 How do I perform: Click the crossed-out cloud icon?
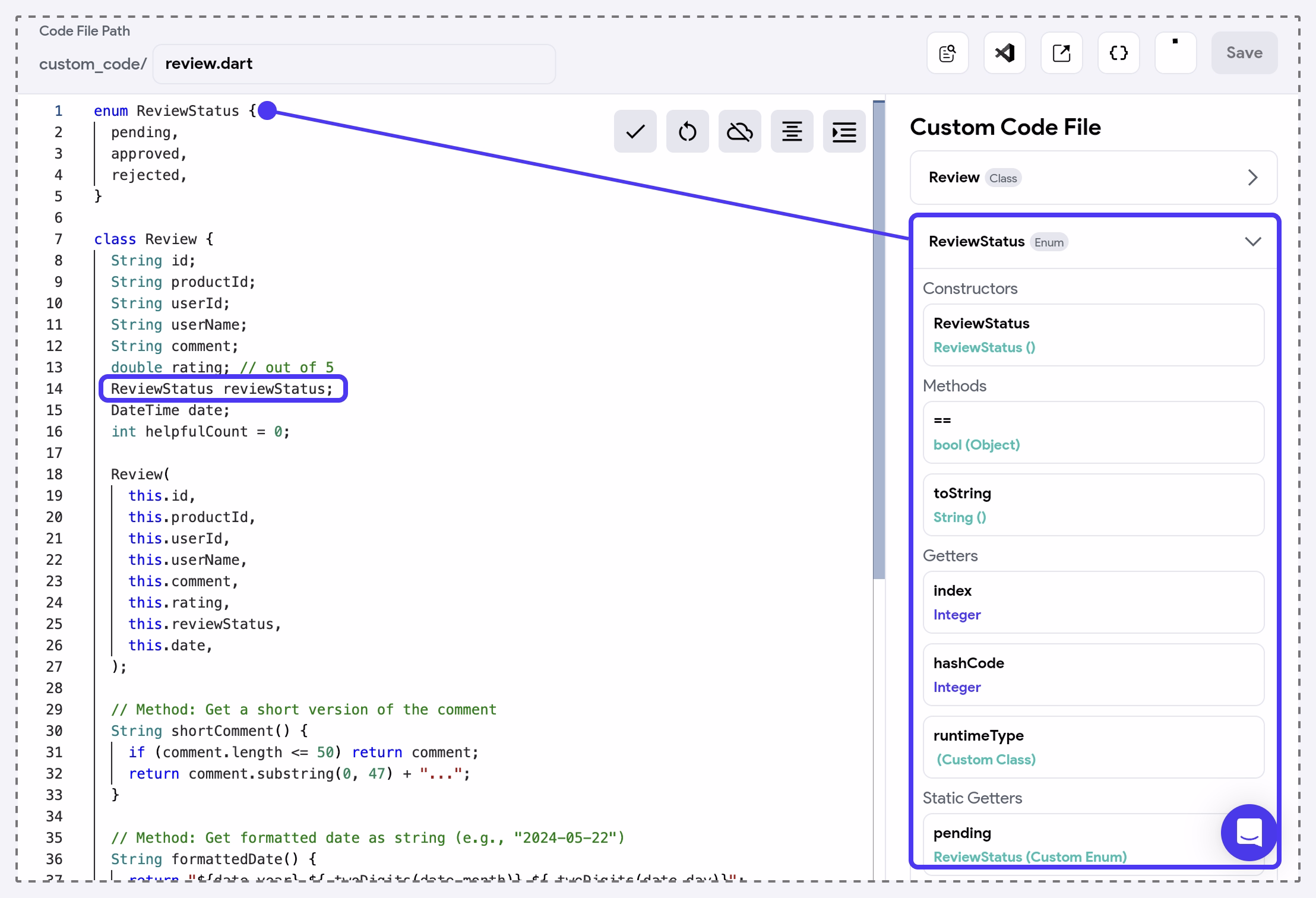[740, 131]
